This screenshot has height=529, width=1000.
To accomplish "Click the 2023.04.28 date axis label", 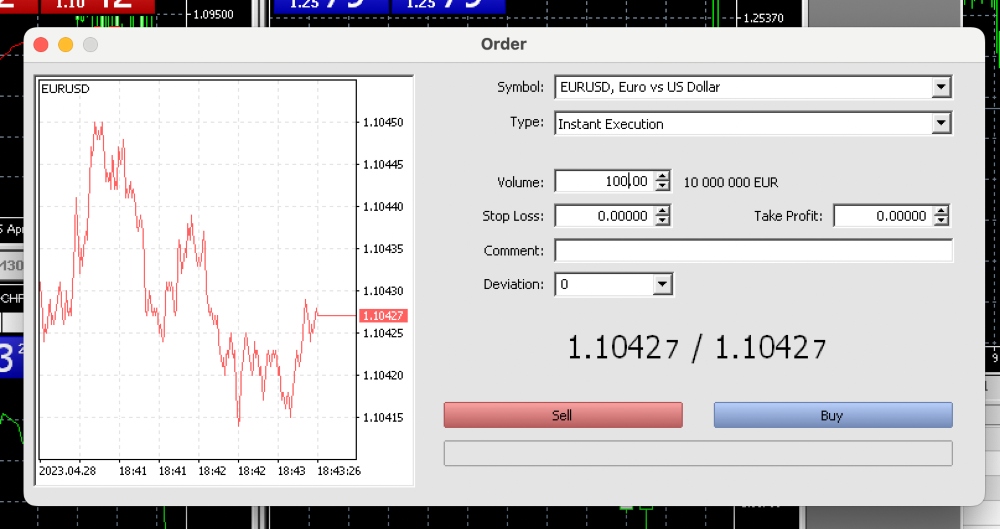I will tap(68, 471).
